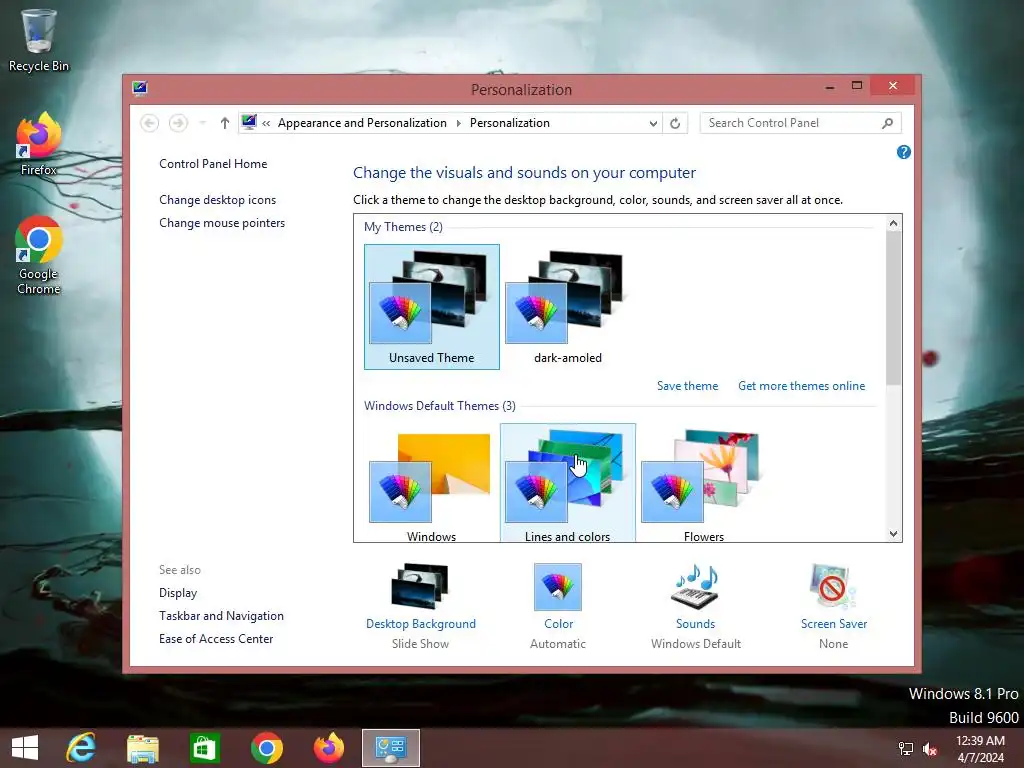Open File Explorer from the taskbar
The height and width of the screenshot is (768, 1024).
click(x=142, y=748)
